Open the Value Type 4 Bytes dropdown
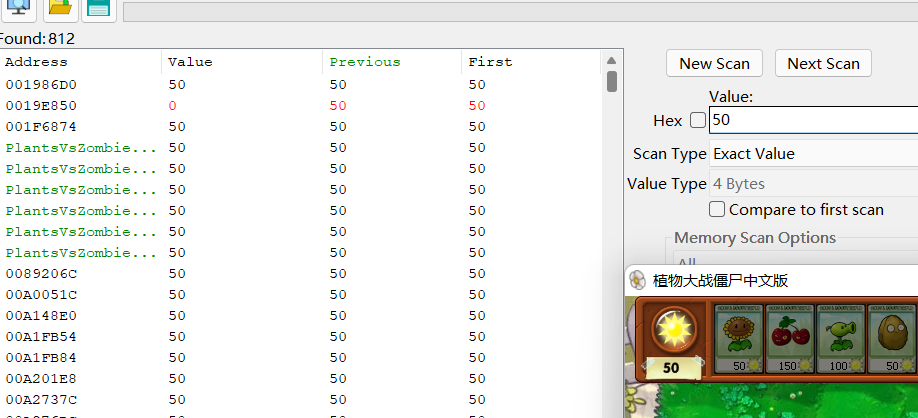Screen dimensions: 918x418 click(814, 184)
